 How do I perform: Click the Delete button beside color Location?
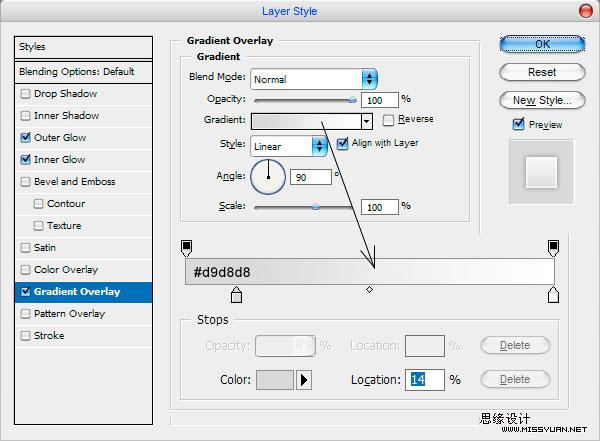[x=515, y=379]
